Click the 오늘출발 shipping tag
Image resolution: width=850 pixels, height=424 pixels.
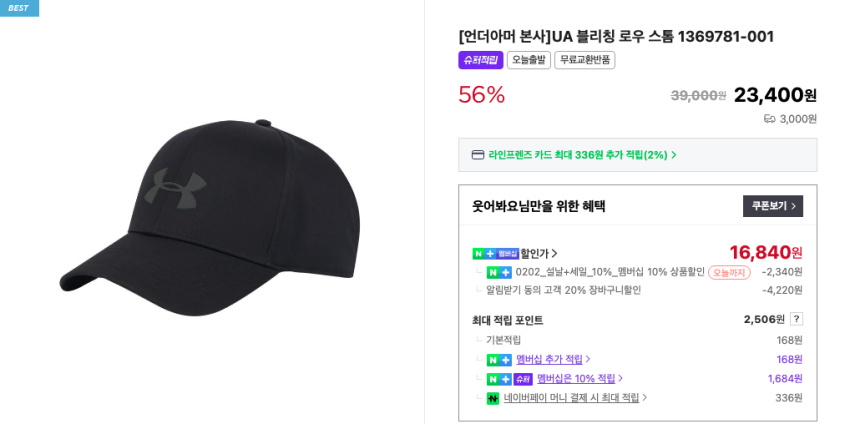(528, 60)
